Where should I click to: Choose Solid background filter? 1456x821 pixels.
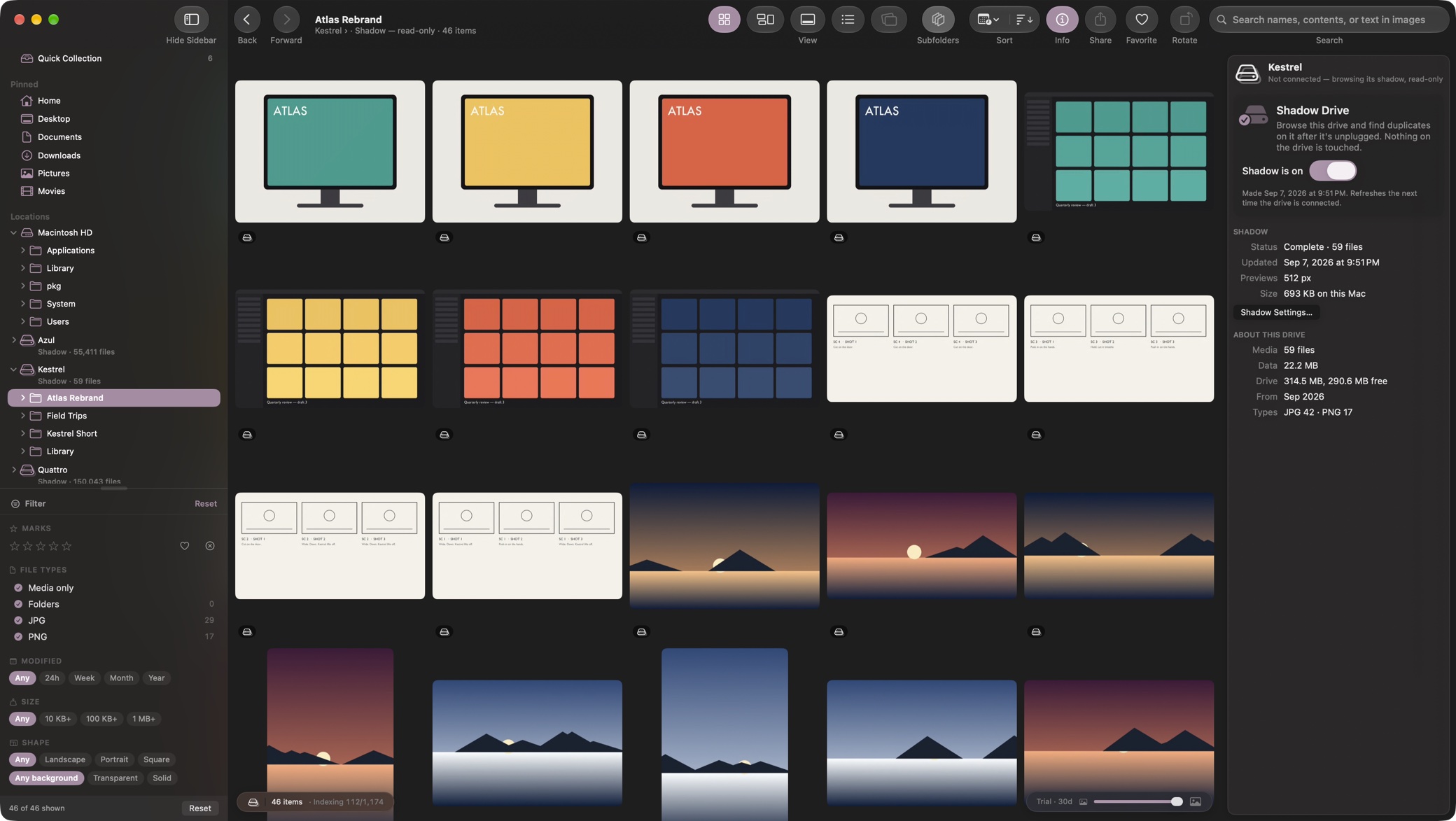tap(162, 778)
